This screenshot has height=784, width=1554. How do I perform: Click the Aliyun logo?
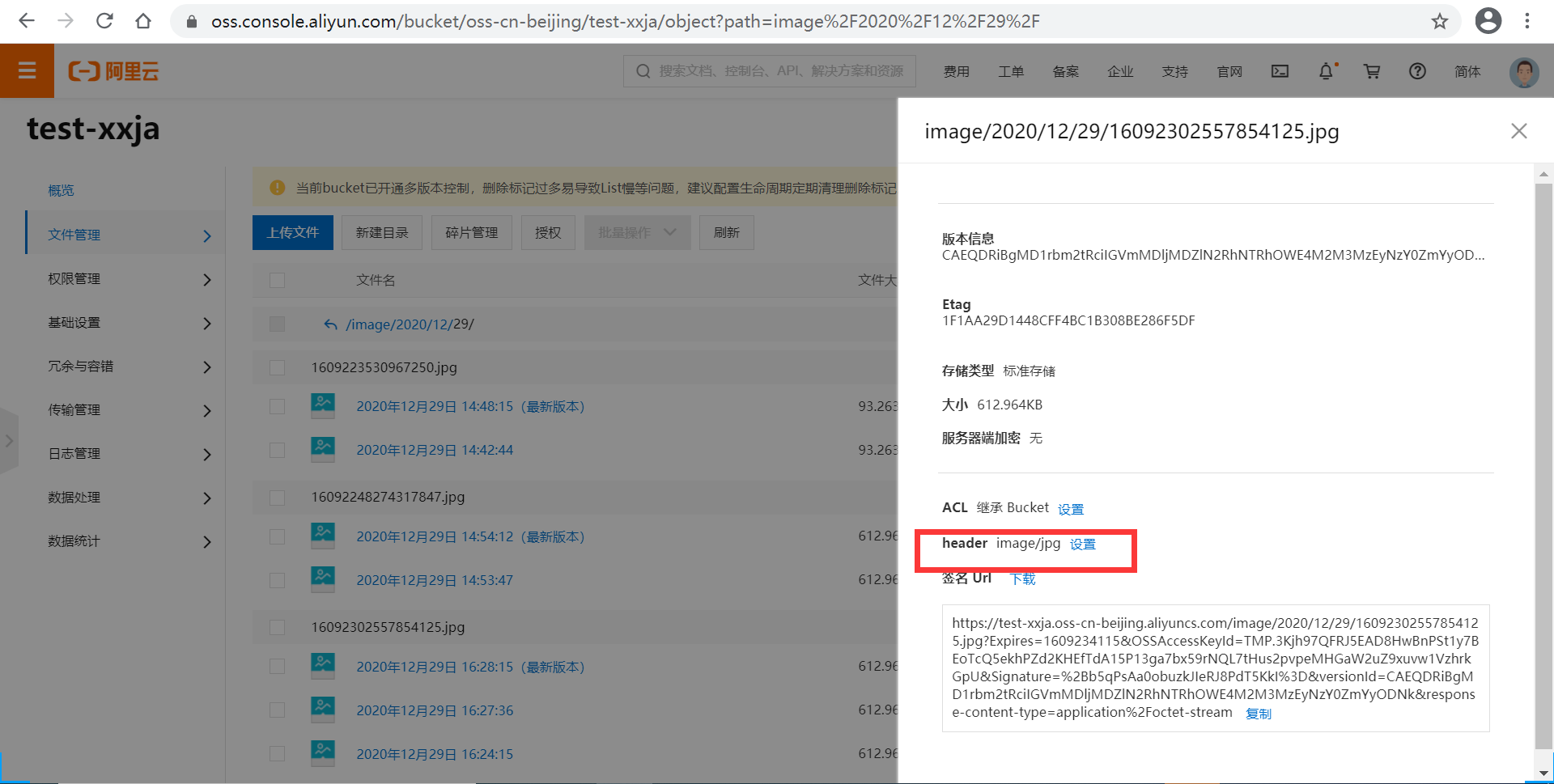pos(113,71)
